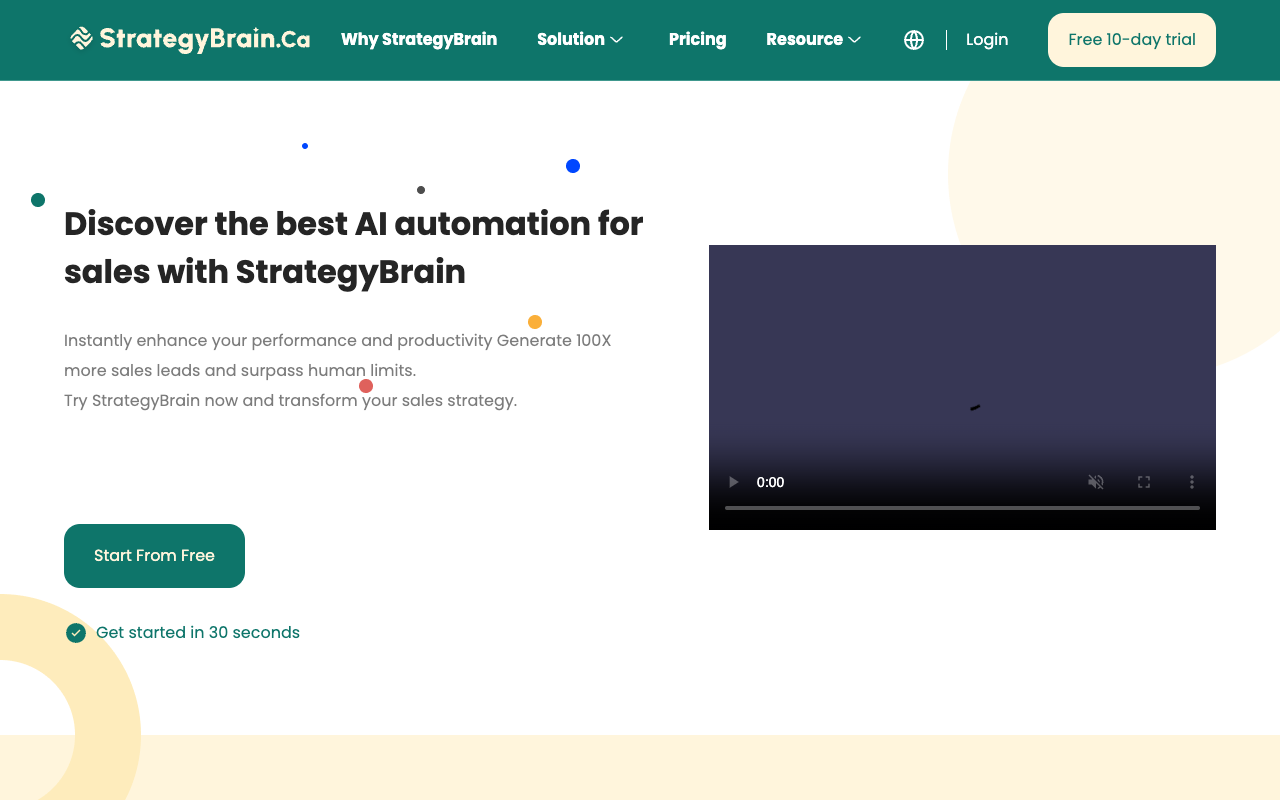This screenshot has height=800, width=1280.
Task: Enter video fullscreen mode
Action: click(1144, 482)
